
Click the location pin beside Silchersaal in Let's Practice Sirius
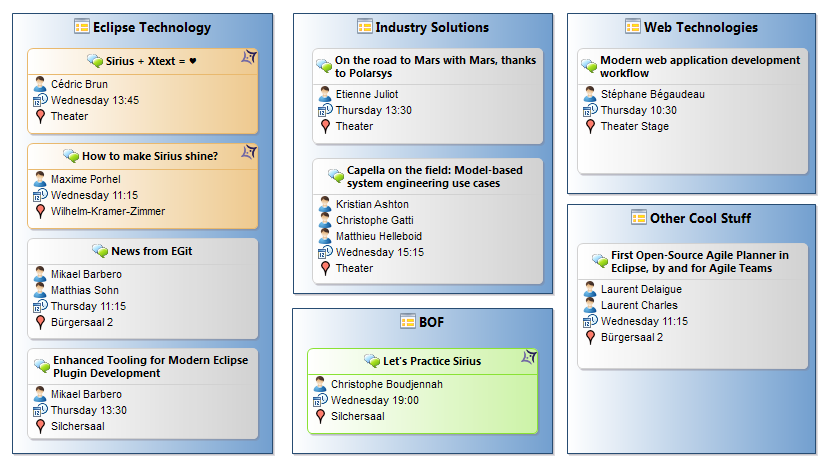[320, 416]
